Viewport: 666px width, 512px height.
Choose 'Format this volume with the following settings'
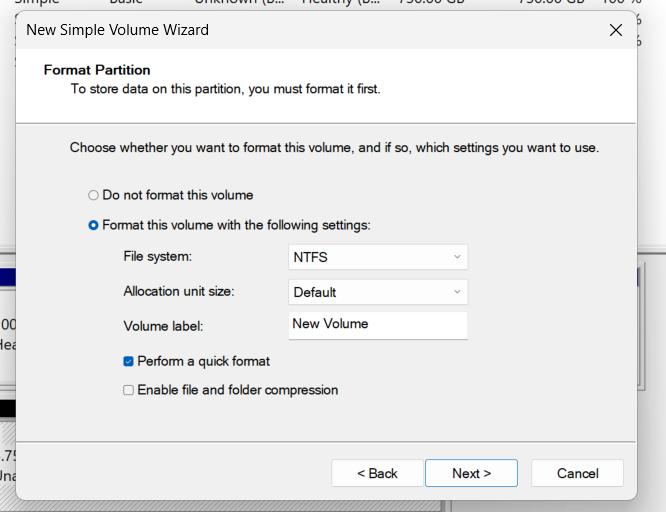94,225
